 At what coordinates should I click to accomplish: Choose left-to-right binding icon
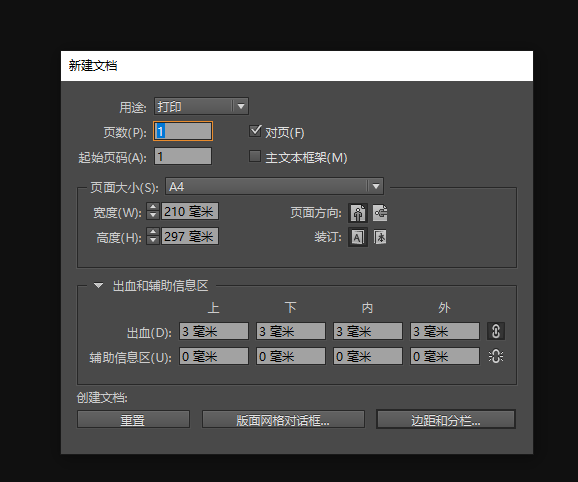coord(358,237)
